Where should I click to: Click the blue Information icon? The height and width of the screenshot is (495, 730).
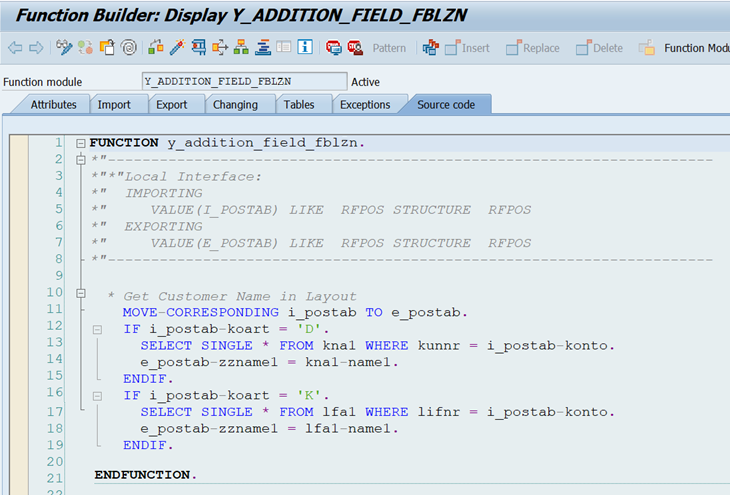tap(305, 48)
